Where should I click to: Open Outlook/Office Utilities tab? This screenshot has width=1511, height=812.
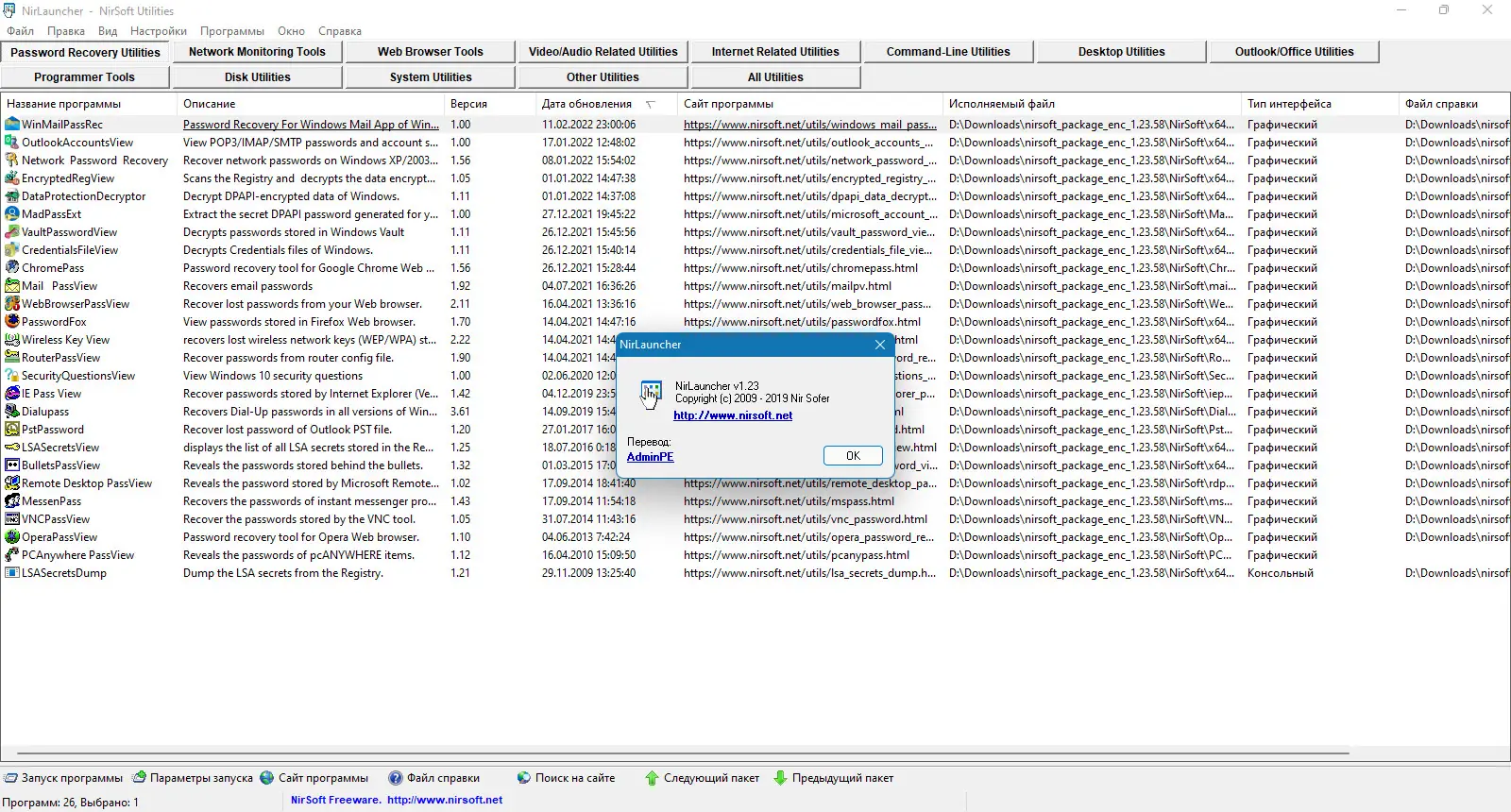1295,52
